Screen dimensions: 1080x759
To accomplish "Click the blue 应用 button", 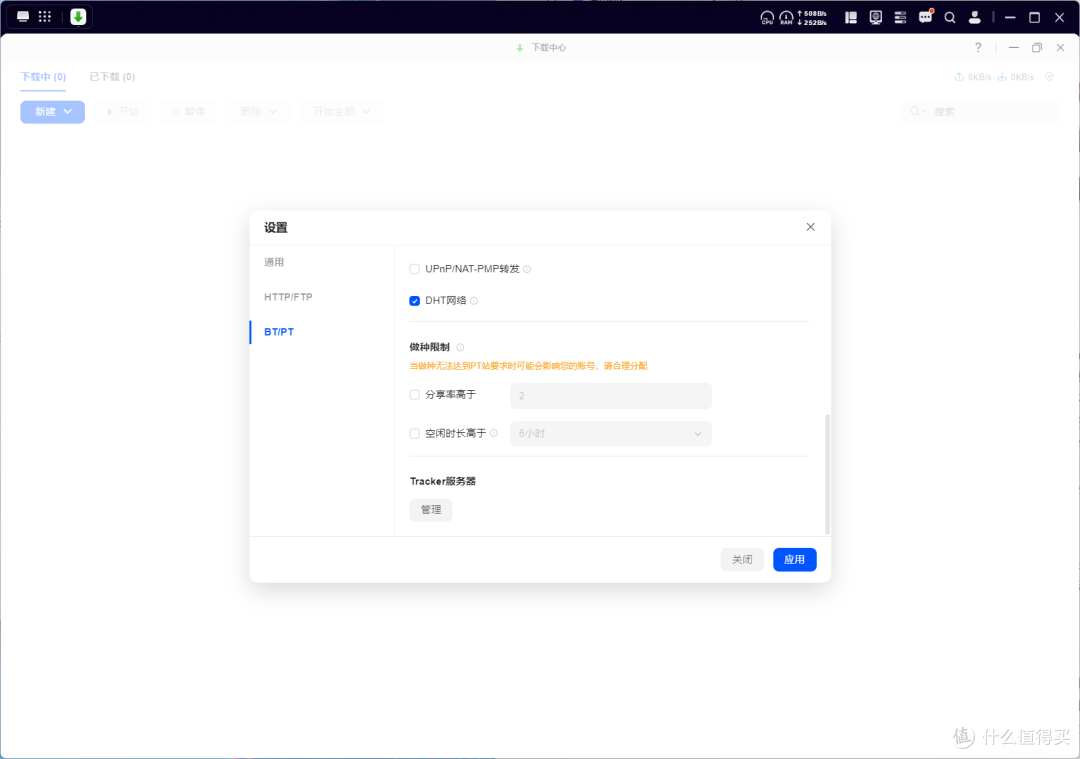I will click(794, 559).
